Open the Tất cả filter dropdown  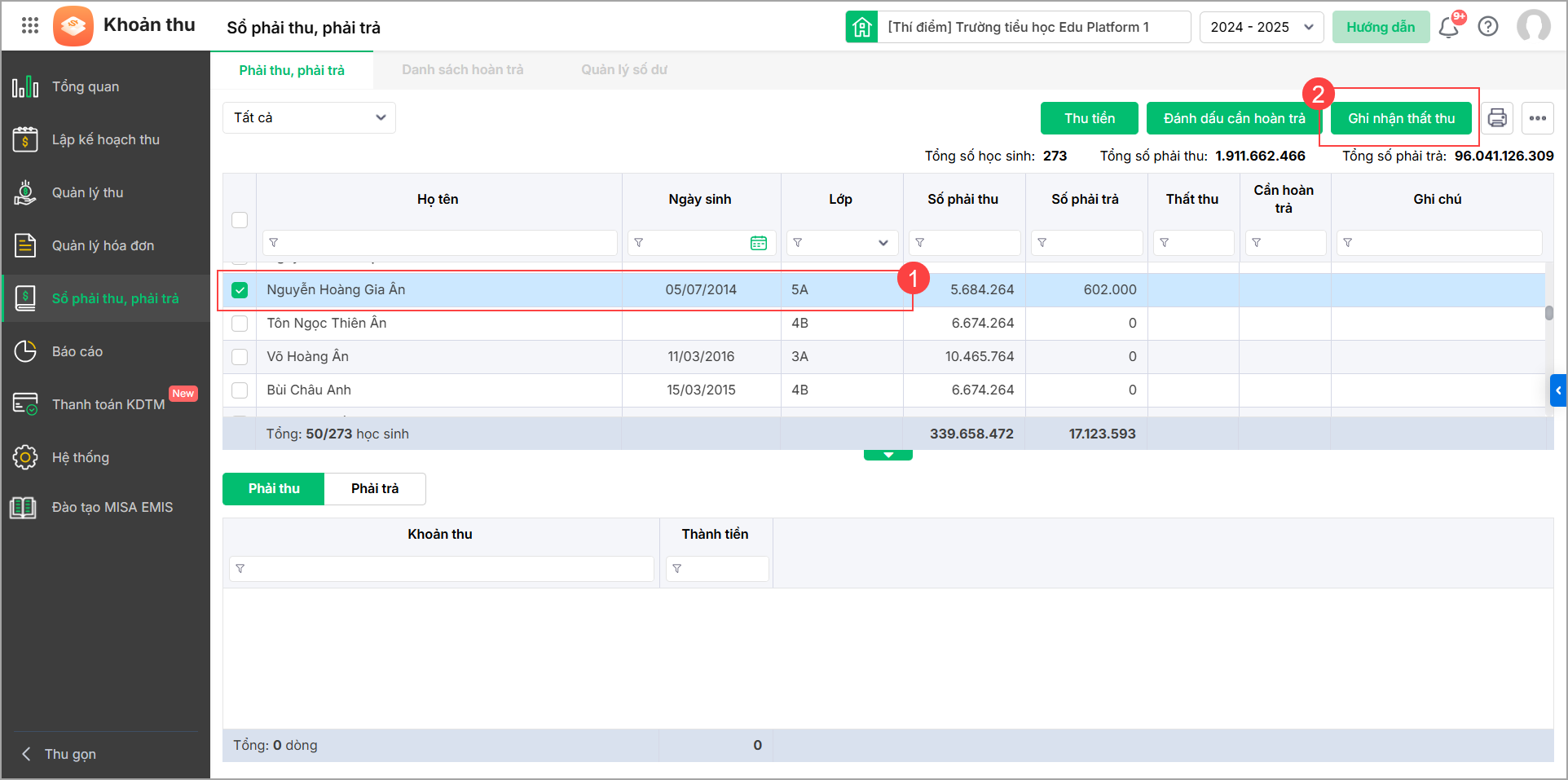(x=309, y=118)
